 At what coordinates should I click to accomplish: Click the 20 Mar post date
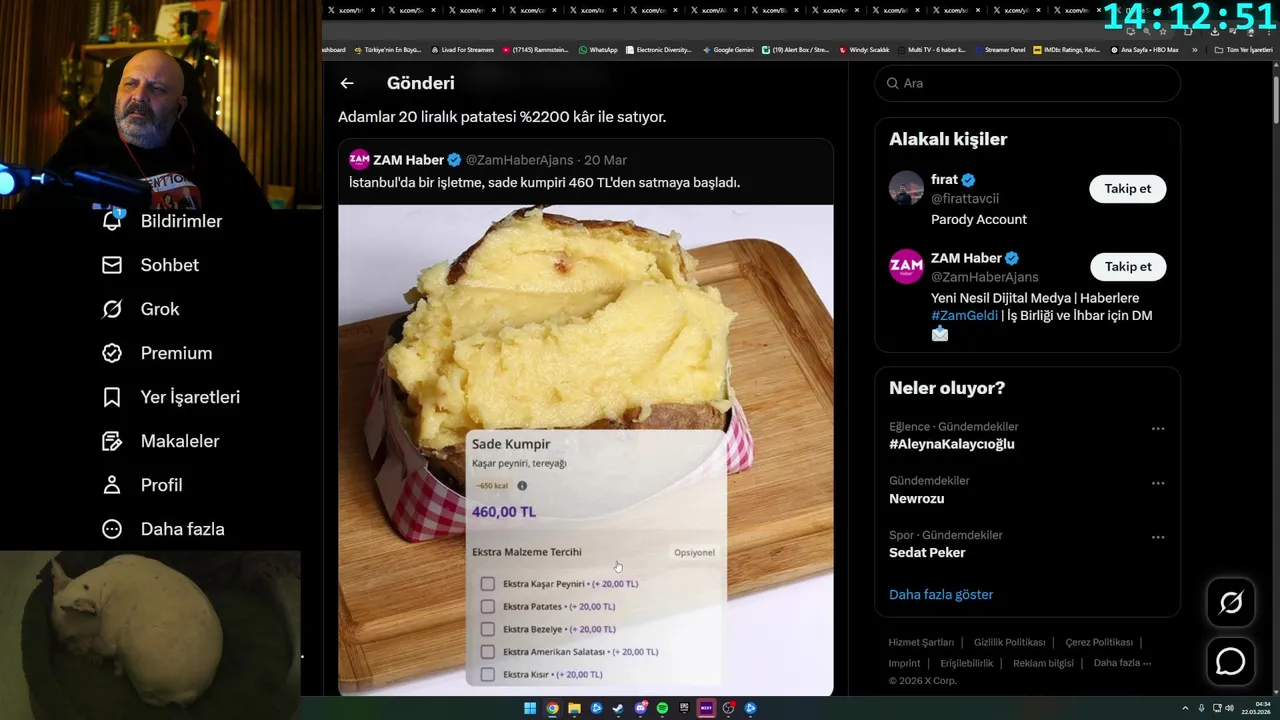click(605, 160)
